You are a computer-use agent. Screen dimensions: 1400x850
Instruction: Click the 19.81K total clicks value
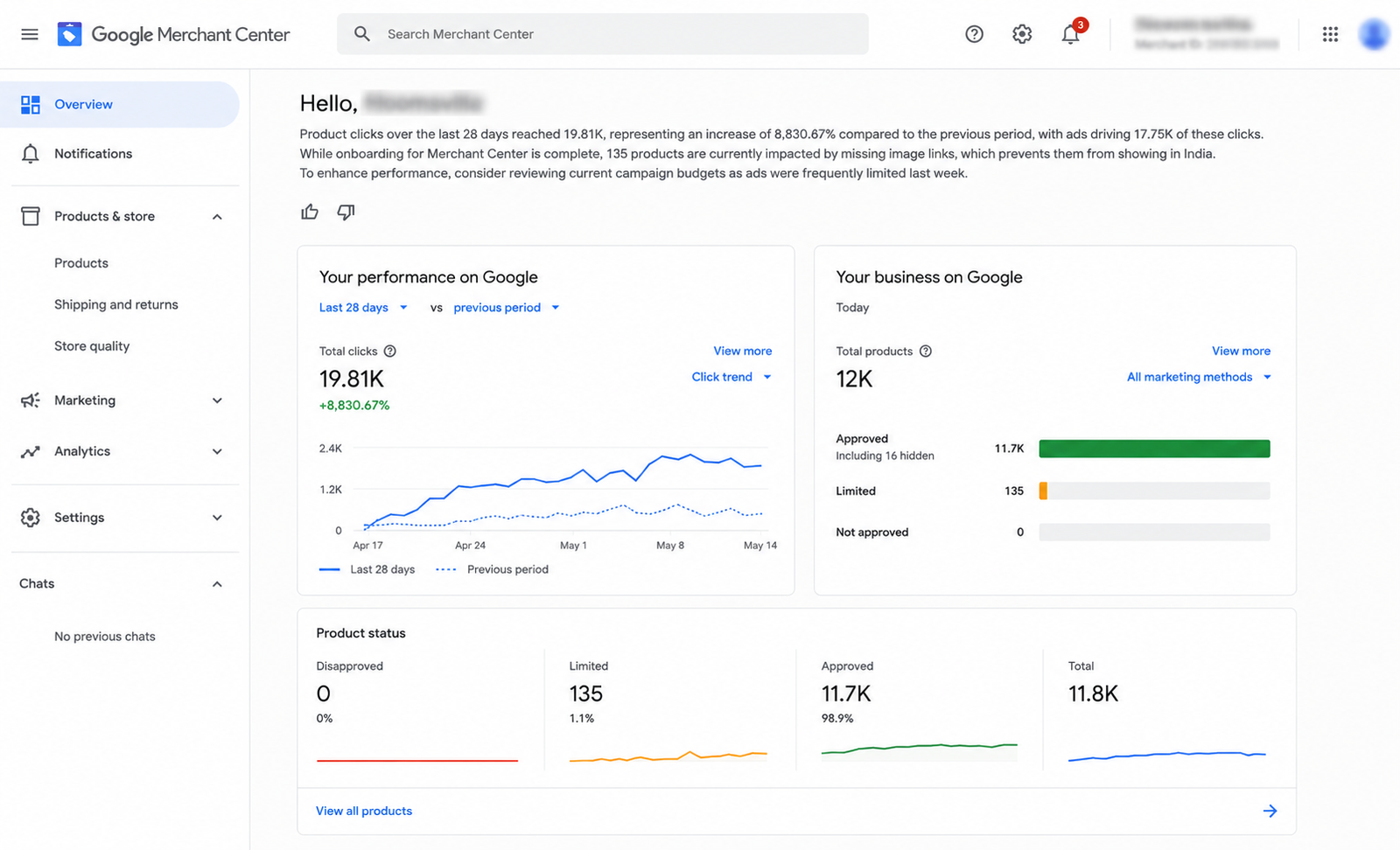(352, 380)
